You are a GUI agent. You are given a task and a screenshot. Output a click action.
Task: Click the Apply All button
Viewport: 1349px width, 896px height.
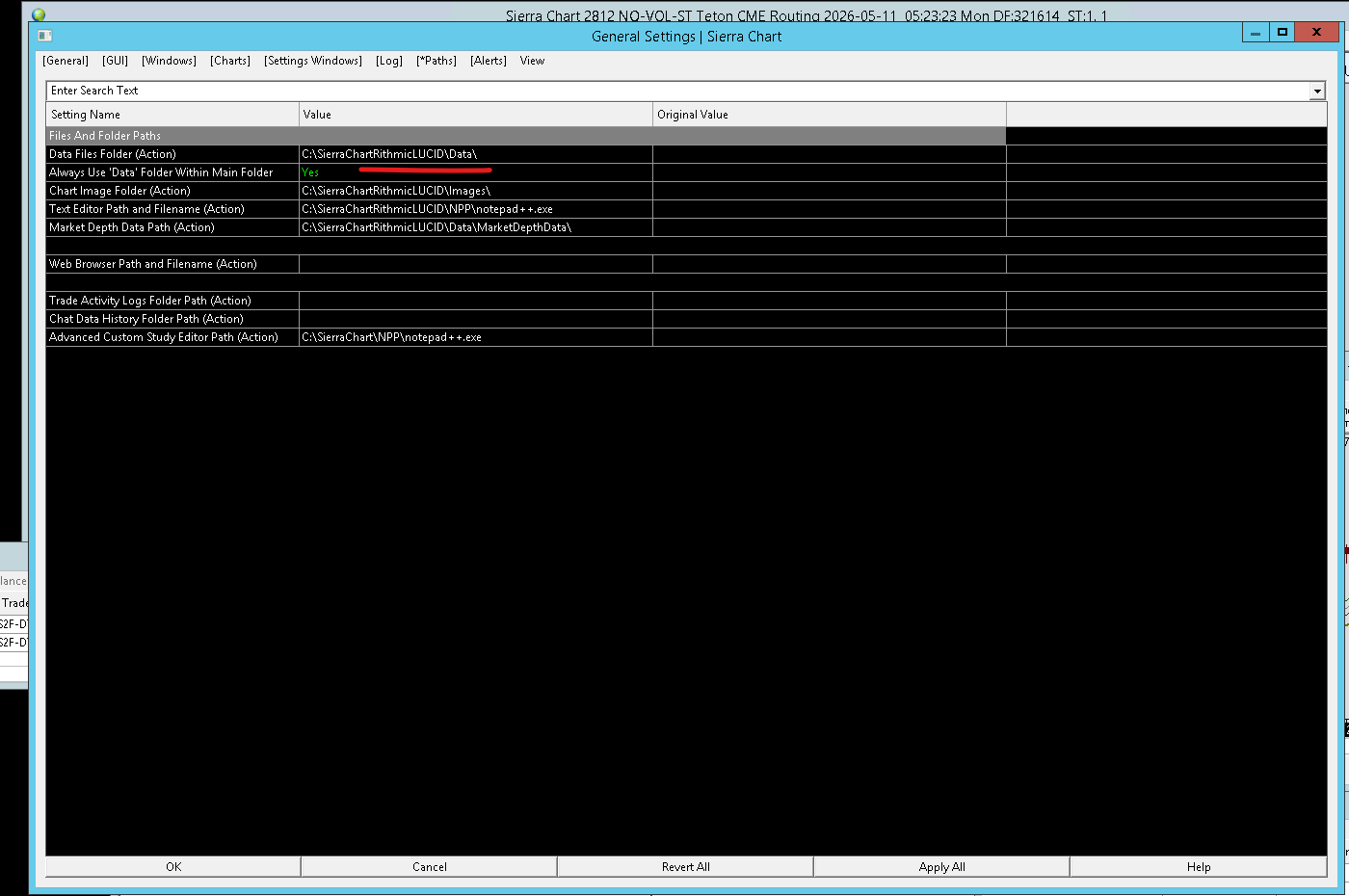point(942,867)
